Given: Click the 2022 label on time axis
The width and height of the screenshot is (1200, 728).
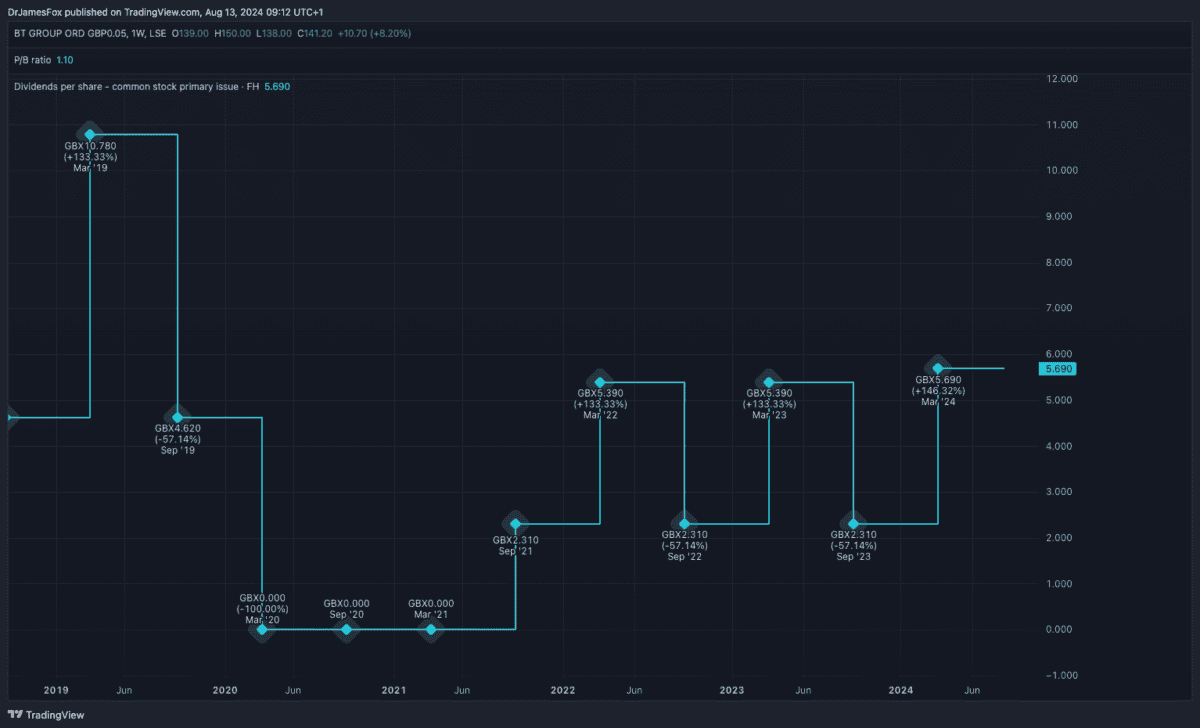Looking at the screenshot, I should [563, 691].
